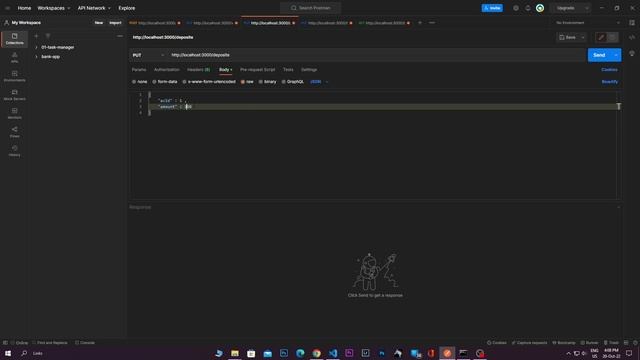
Task: Select the binary body type
Action: (x=267, y=82)
